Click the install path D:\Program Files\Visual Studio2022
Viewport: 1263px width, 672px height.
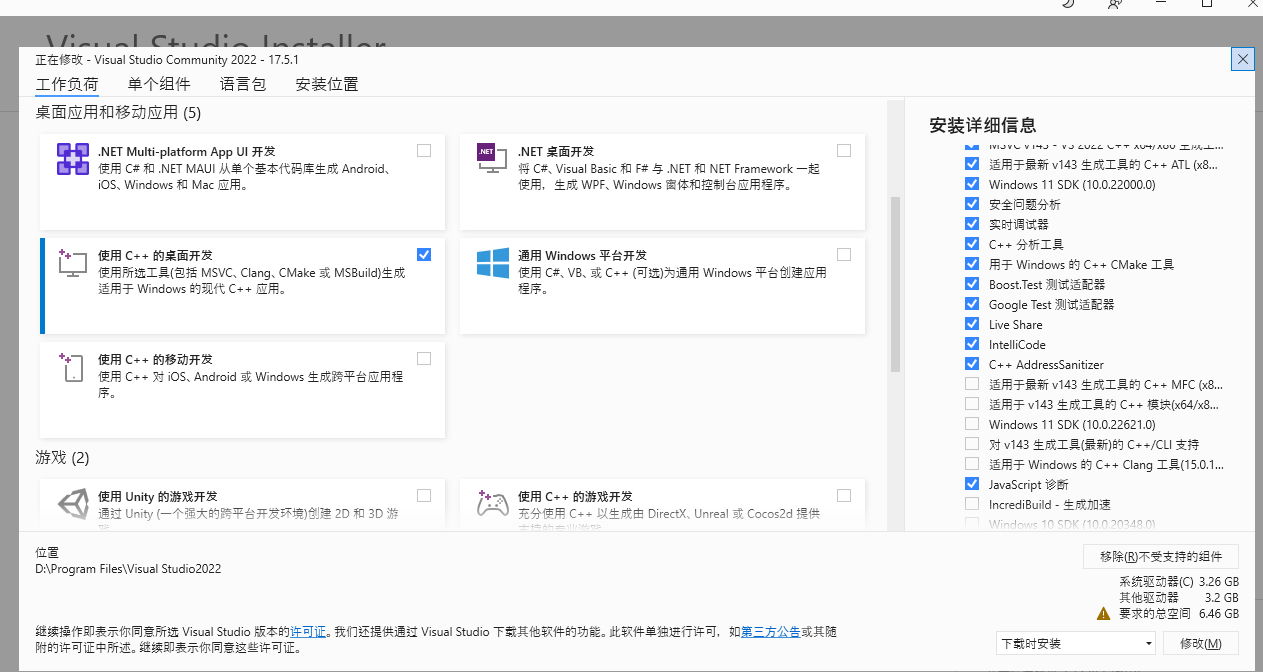(x=128, y=569)
